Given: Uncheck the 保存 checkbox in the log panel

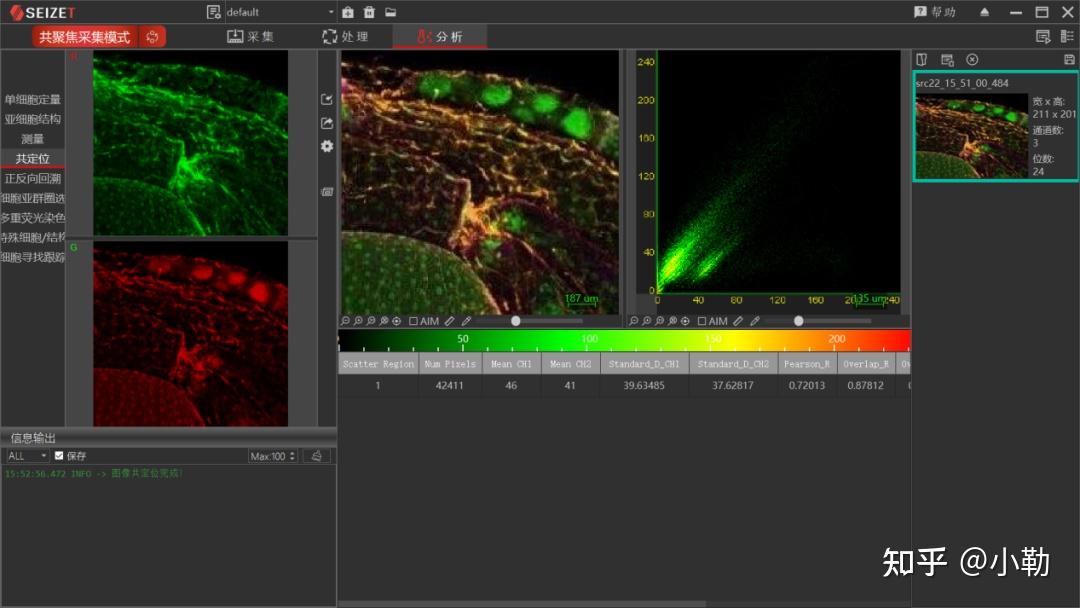Looking at the screenshot, I should point(59,456).
